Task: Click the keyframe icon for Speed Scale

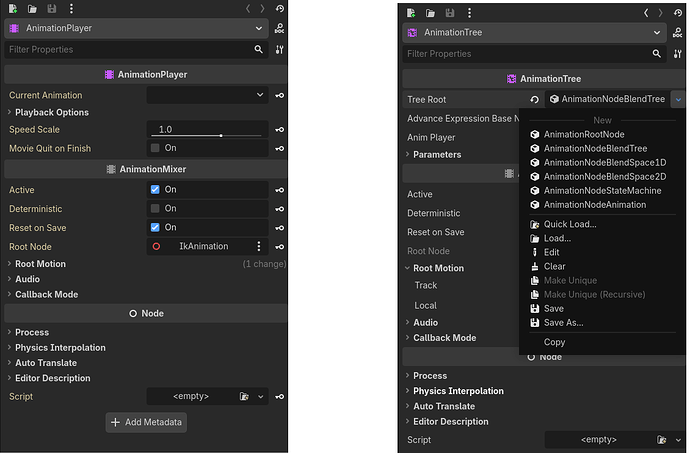Action: click(280, 130)
